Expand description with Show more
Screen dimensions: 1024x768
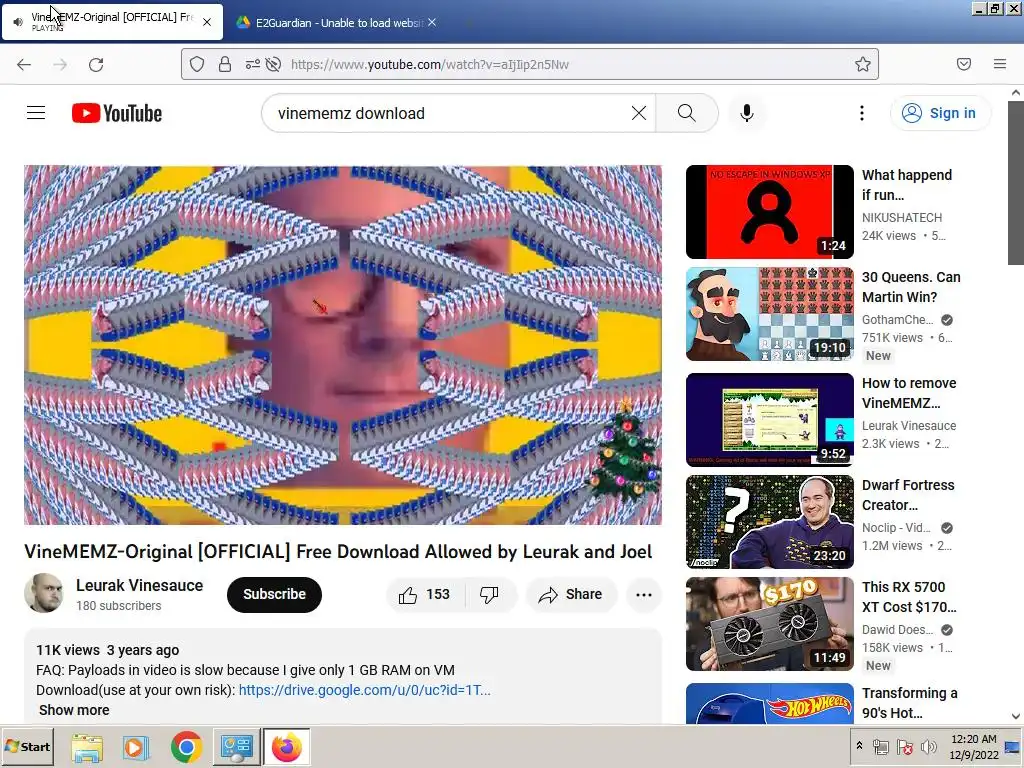click(74, 710)
